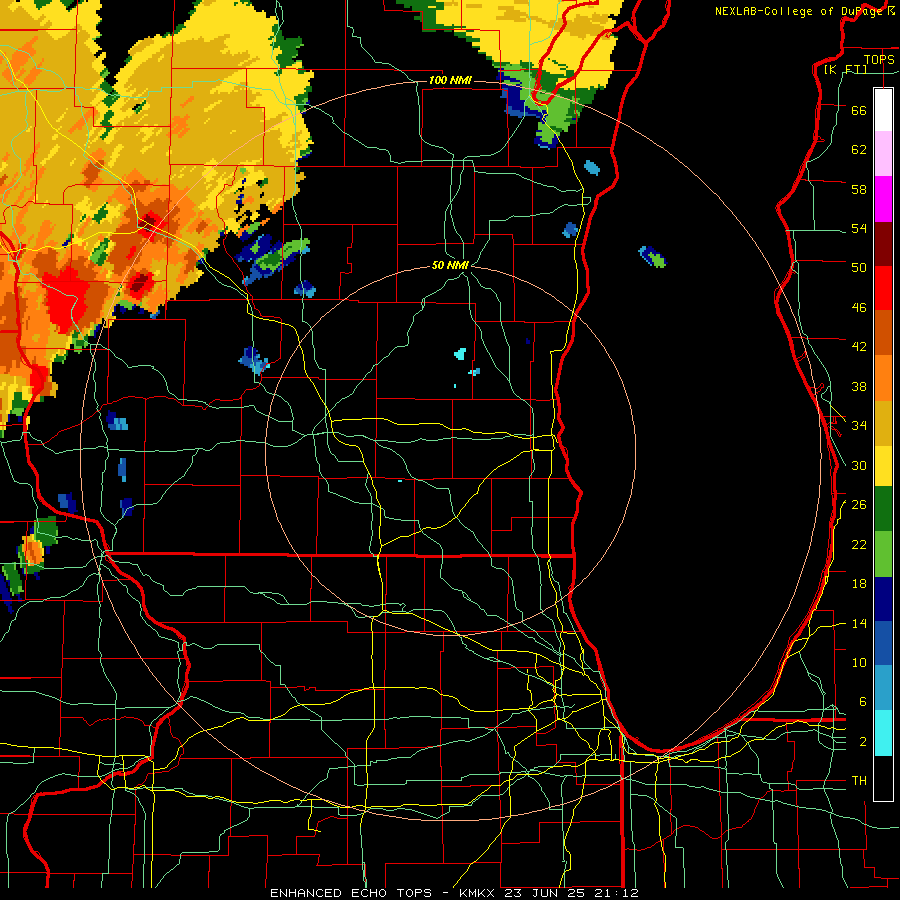900x900 pixels.
Task: Click the "46" legend value
Action: click(859, 308)
